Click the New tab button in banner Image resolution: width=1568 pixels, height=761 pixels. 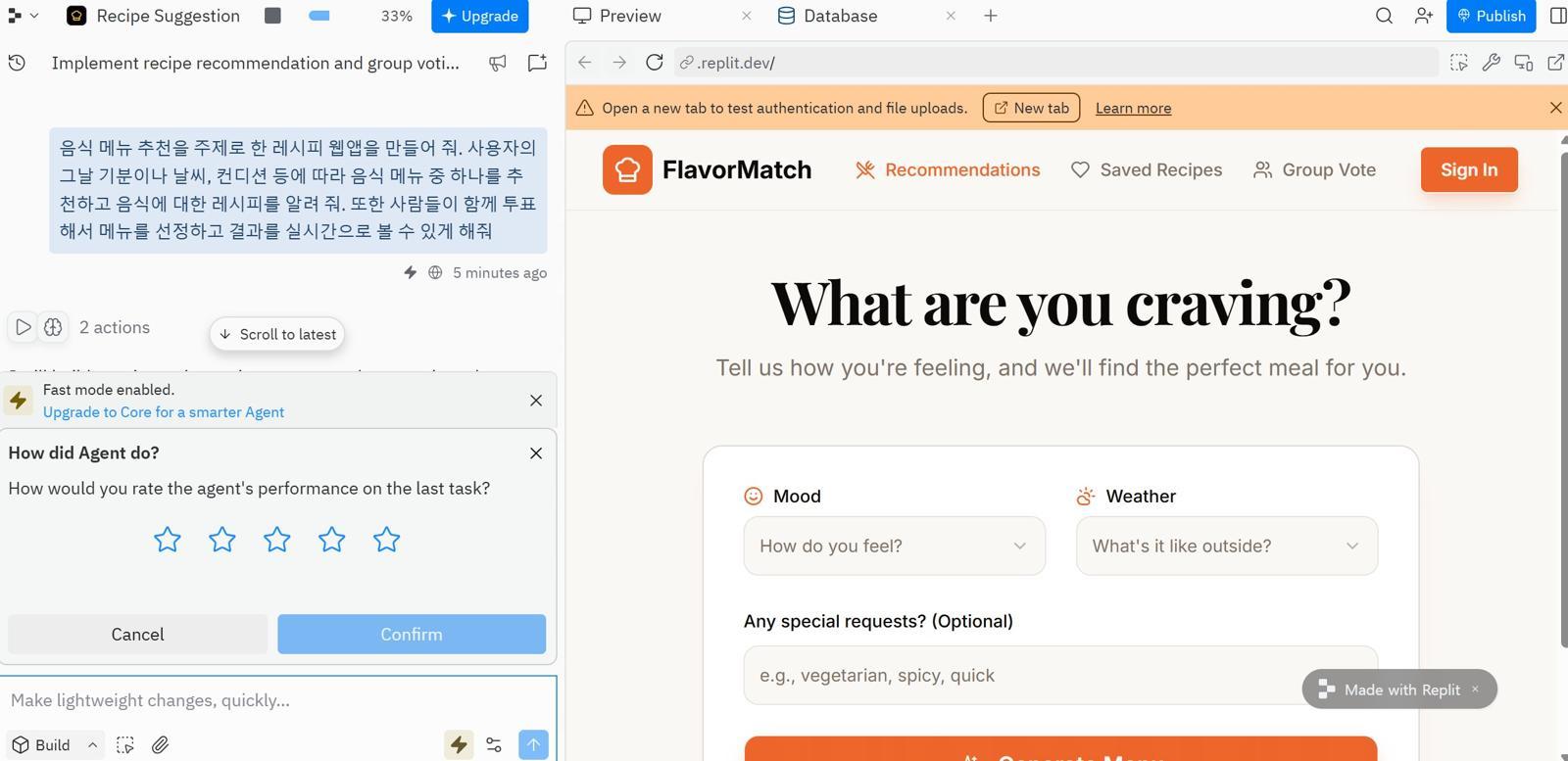1031,108
